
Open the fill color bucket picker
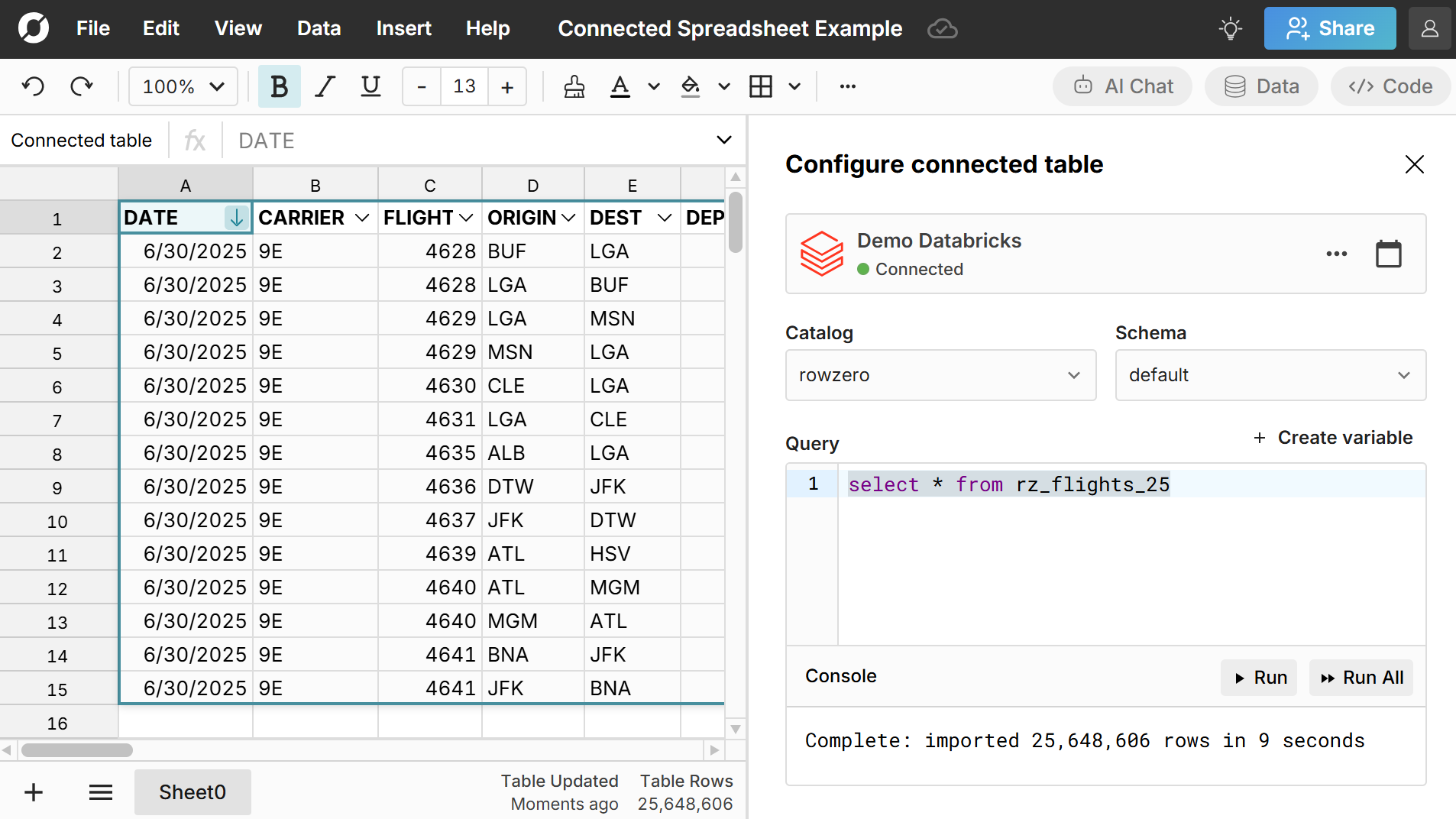(x=691, y=86)
